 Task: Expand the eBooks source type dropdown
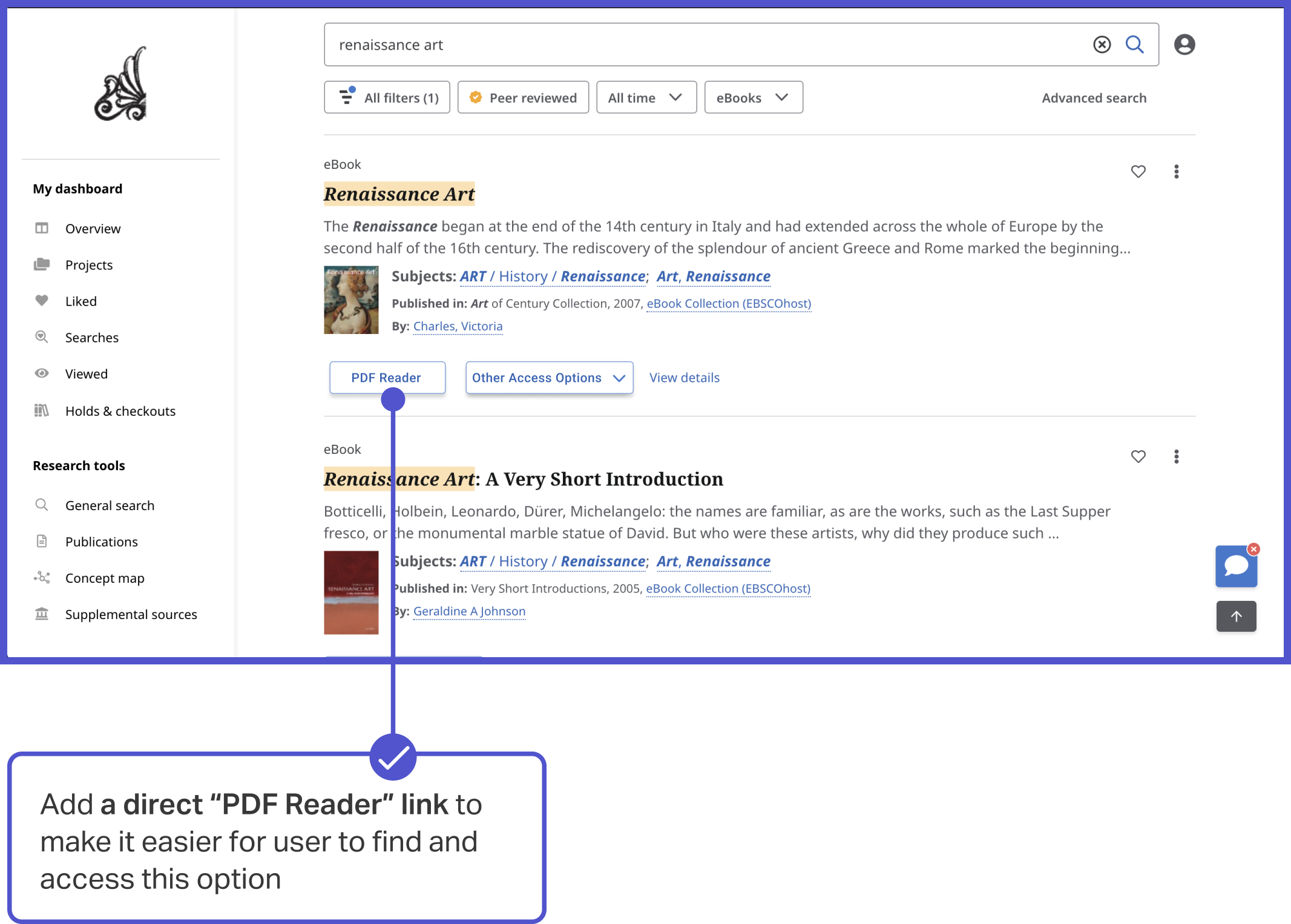pyautogui.click(x=753, y=97)
